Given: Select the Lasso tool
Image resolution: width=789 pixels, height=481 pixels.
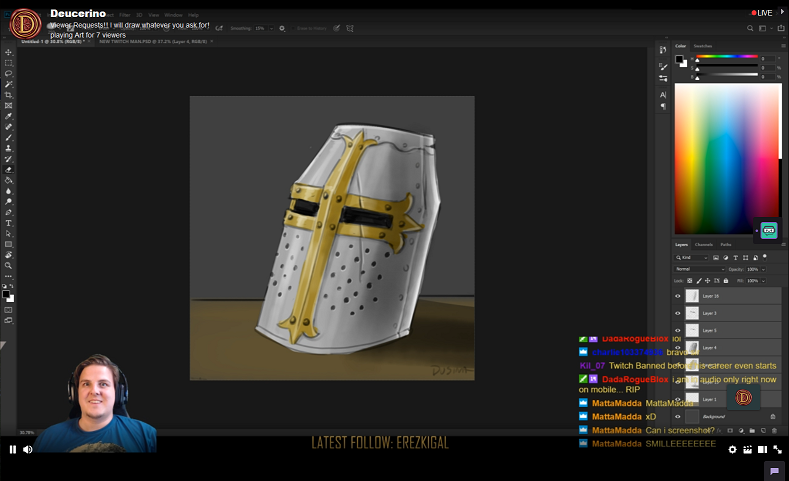Looking at the screenshot, I should [9, 73].
